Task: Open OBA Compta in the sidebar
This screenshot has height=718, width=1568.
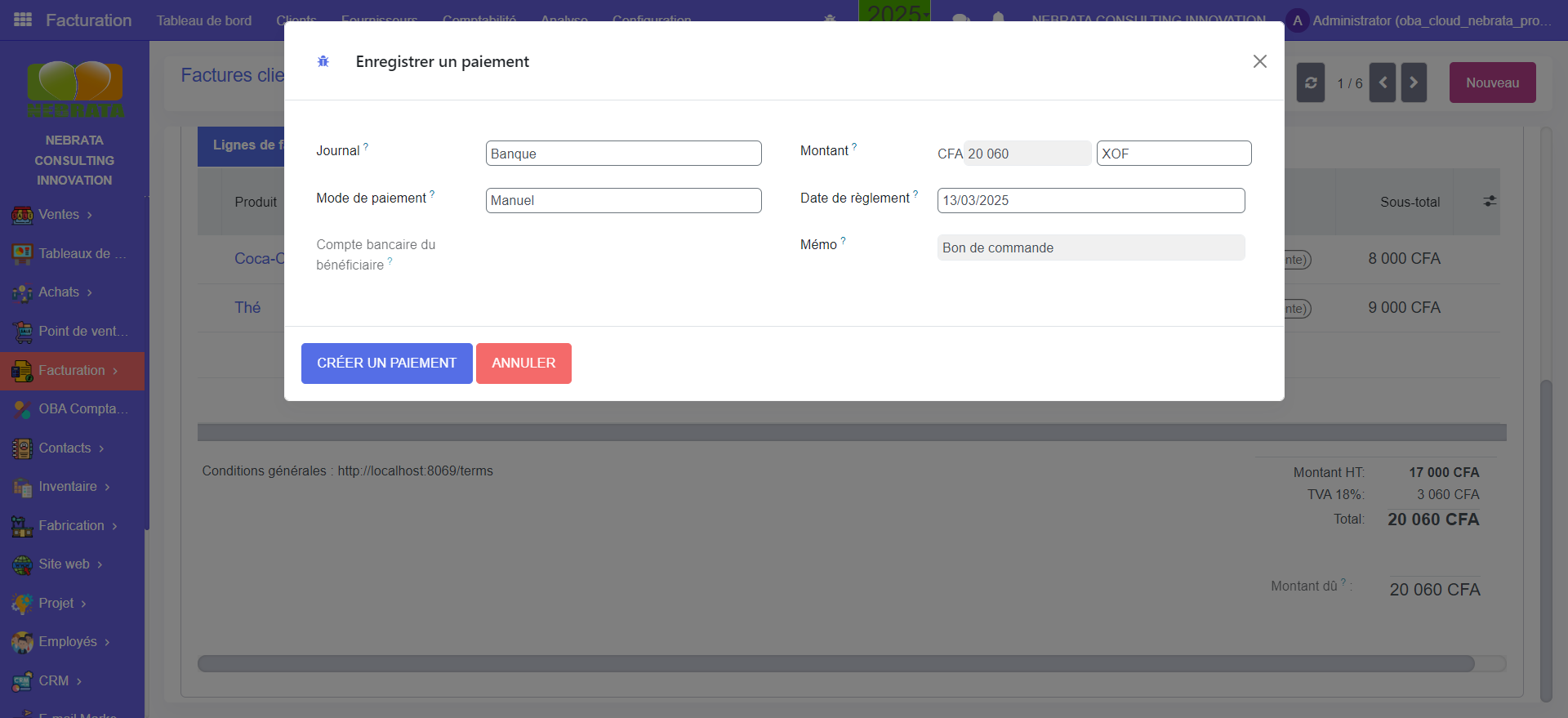Action: (x=83, y=409)
